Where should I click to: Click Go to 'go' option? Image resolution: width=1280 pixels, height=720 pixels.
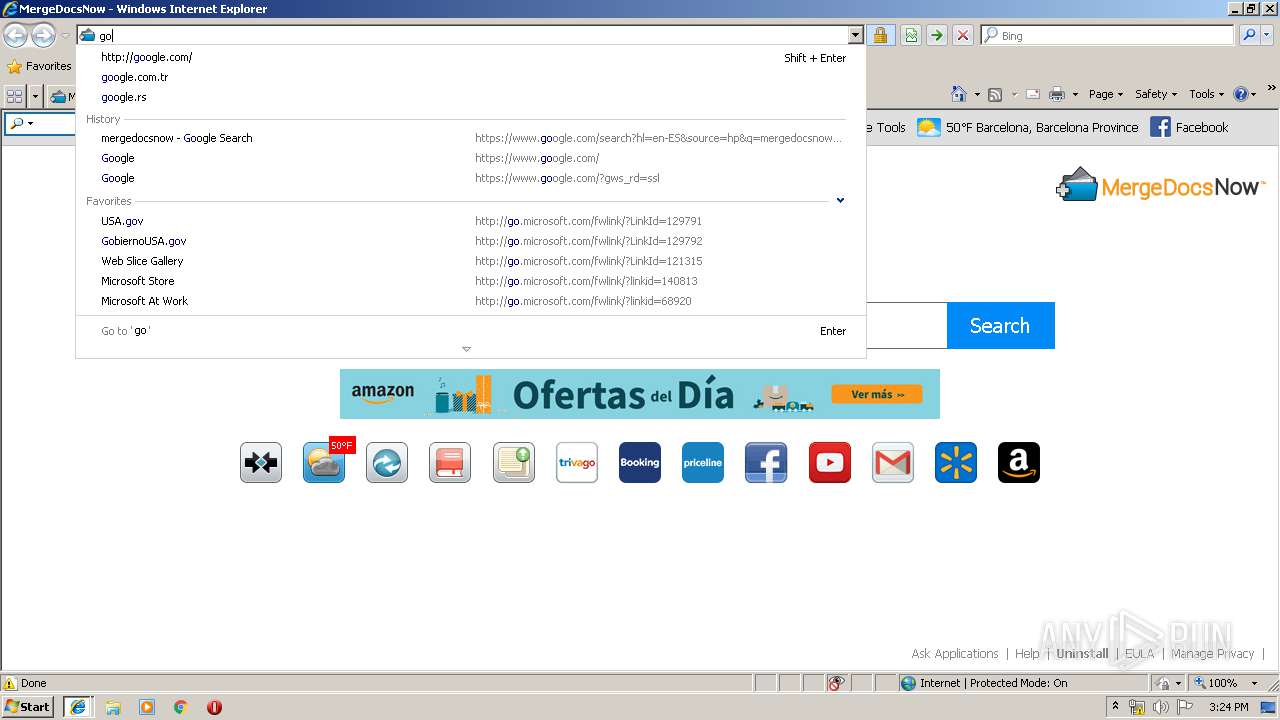471,331
